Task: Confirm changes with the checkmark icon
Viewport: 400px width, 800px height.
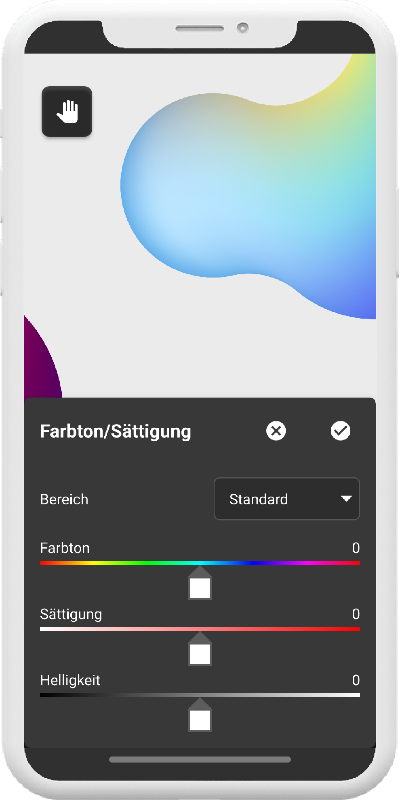Action: 340,431
